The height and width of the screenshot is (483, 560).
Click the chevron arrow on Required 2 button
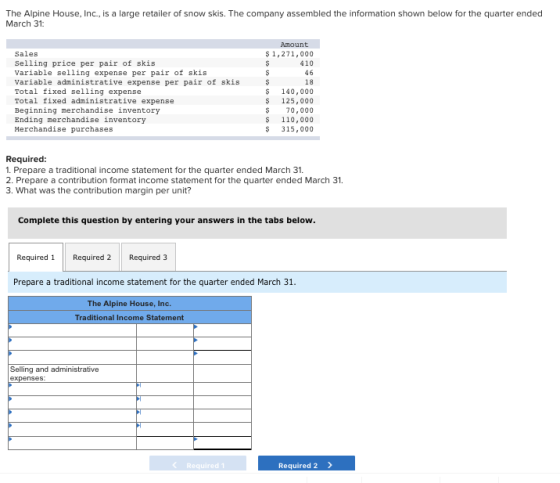(330, 465)
